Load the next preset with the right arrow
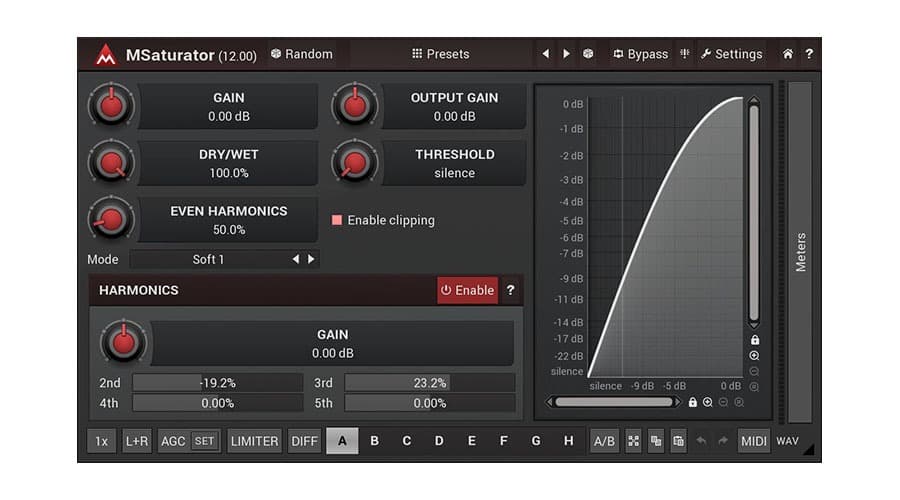This screenshot has width=900, height=500. [x=567, y=54]
